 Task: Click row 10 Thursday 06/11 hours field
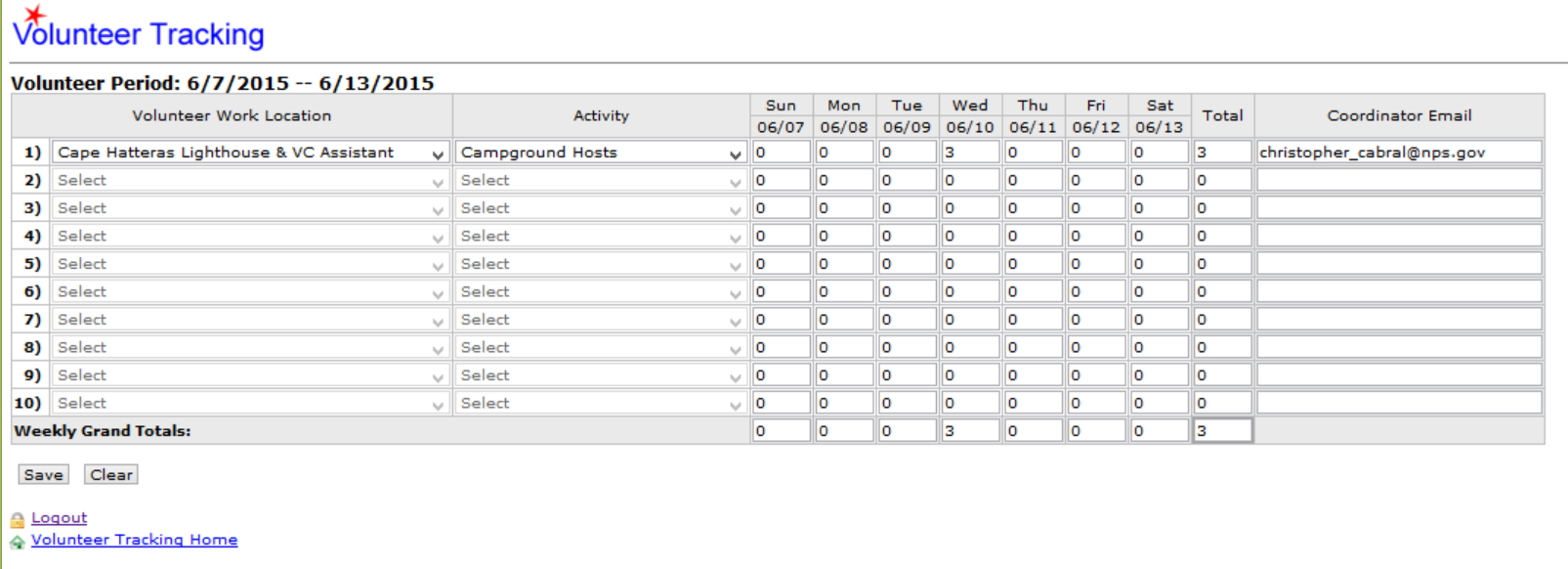tap(1034, 403)
